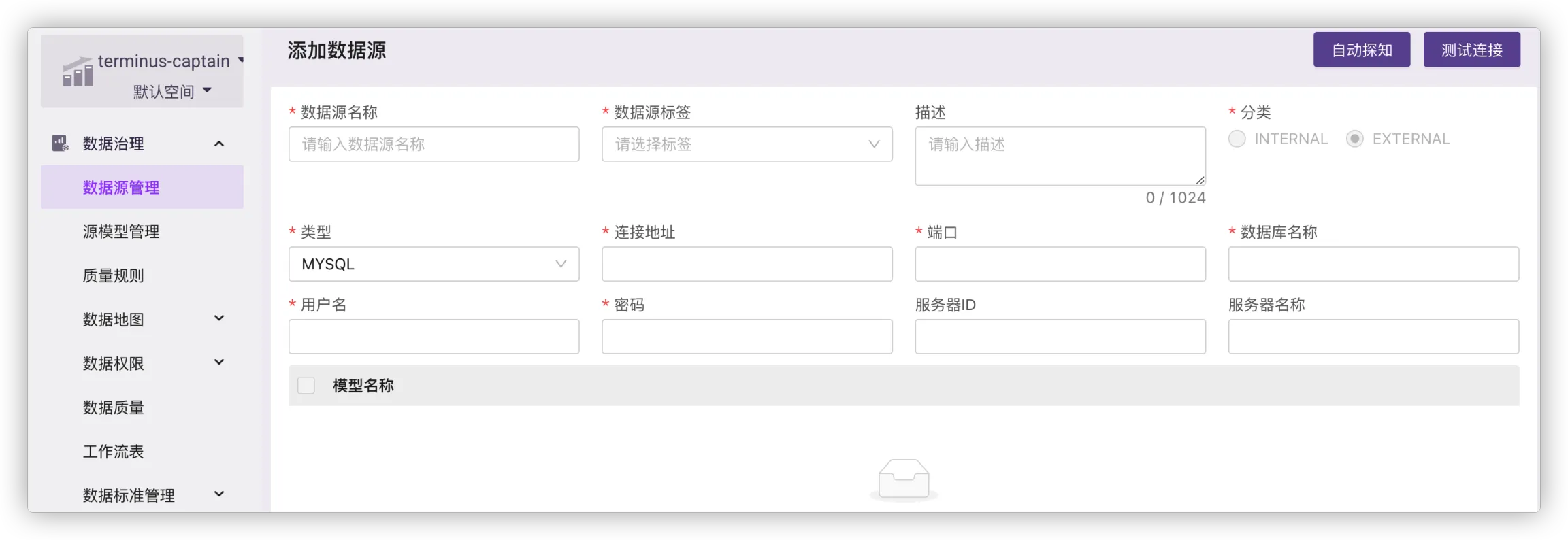This screenshot has width=1568, height=540.
Task: Open the 质量规则 menu item
Action: 113,275
